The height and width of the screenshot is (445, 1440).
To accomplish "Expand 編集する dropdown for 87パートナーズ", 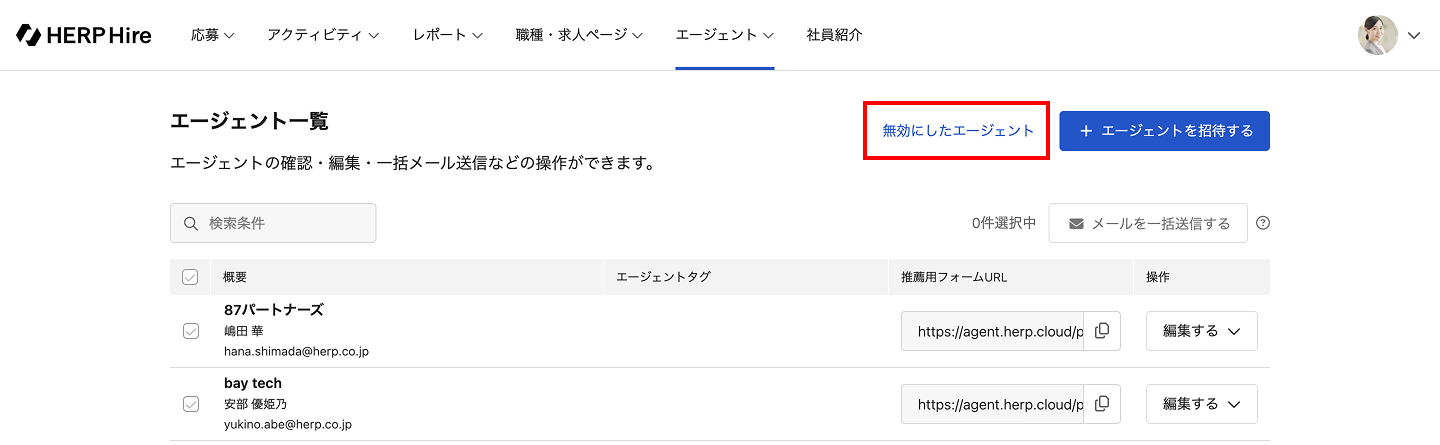I will 1201,331.
